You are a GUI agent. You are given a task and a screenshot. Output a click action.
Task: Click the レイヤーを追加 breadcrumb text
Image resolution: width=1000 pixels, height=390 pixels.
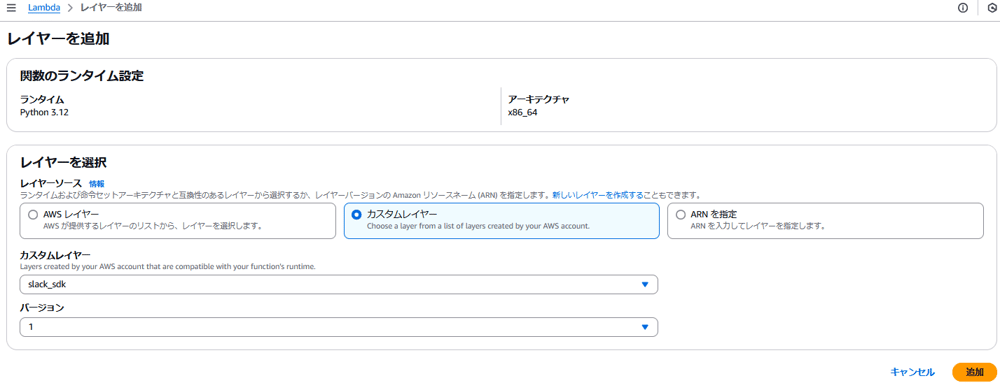(111, 8)
